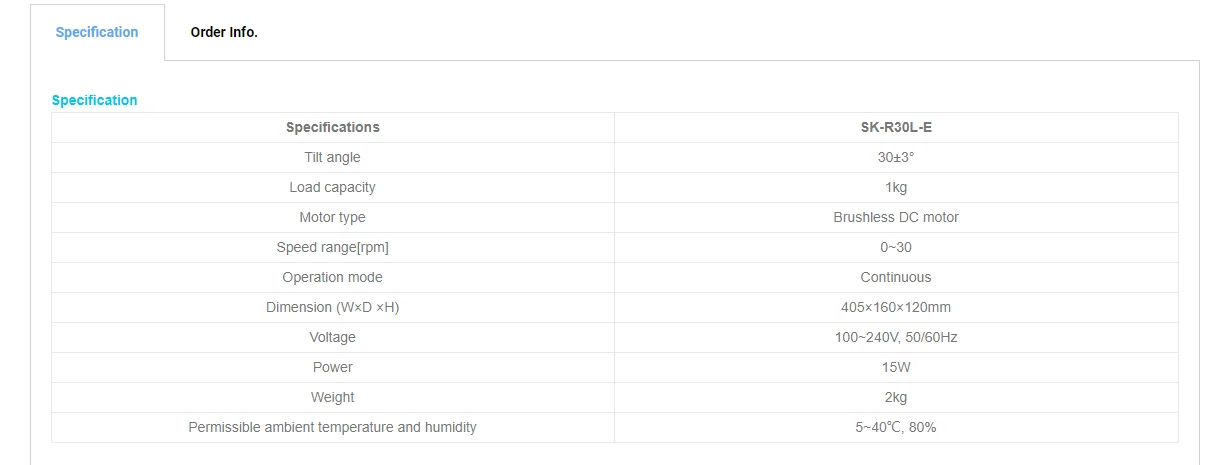Click the Speed range[rpm] label
Screen dimensions: 1214x465
332,247
